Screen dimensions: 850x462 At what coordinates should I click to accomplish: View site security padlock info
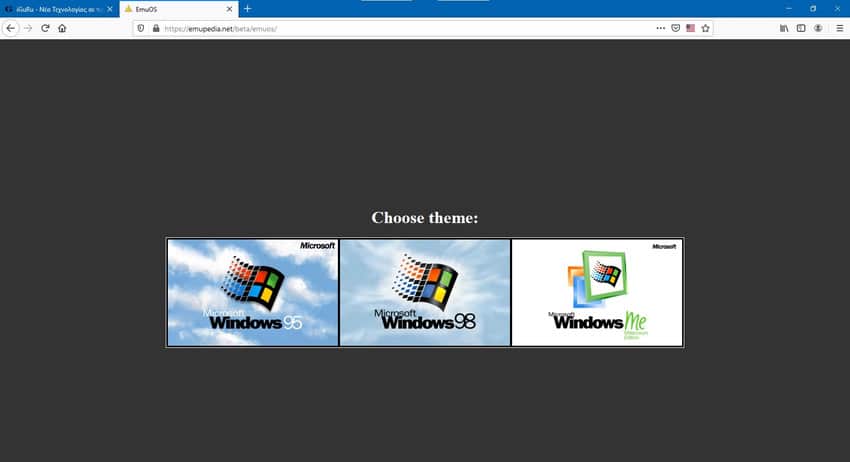pyautogui.click(x=156, y=28)
